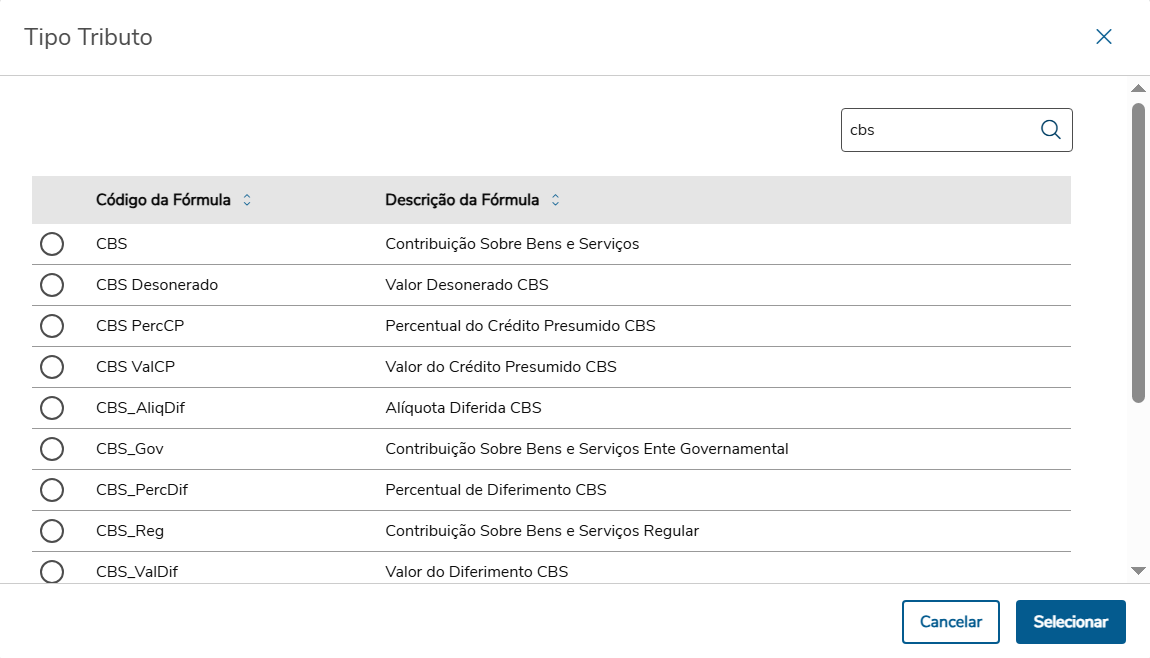
Task: Close the Tipo Tributo dialog
Action: 1104,37
